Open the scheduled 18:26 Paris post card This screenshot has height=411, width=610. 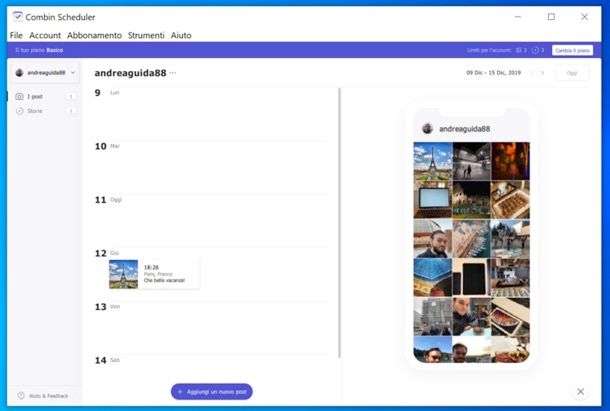point(154,274)
